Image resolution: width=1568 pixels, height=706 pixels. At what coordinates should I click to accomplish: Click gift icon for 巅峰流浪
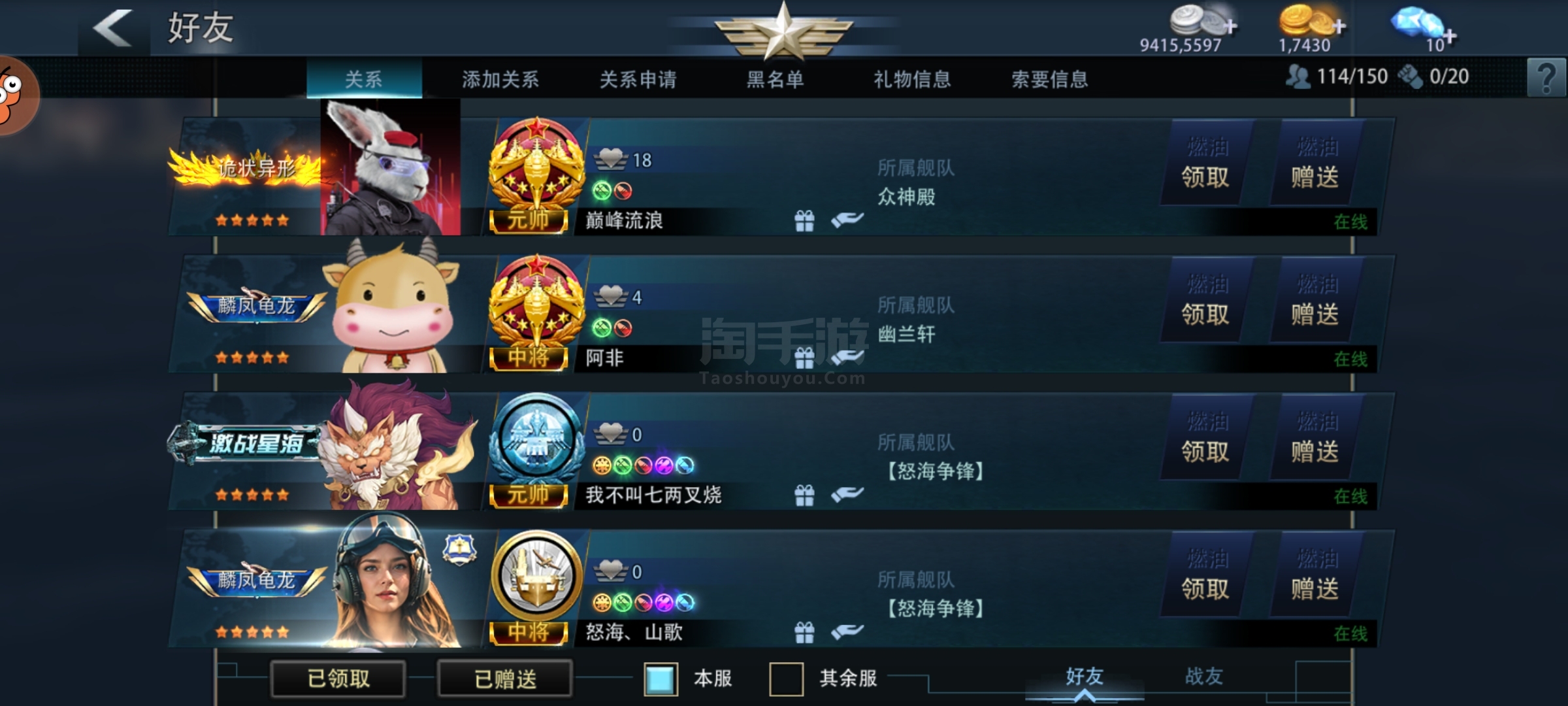tap(804, 221)
